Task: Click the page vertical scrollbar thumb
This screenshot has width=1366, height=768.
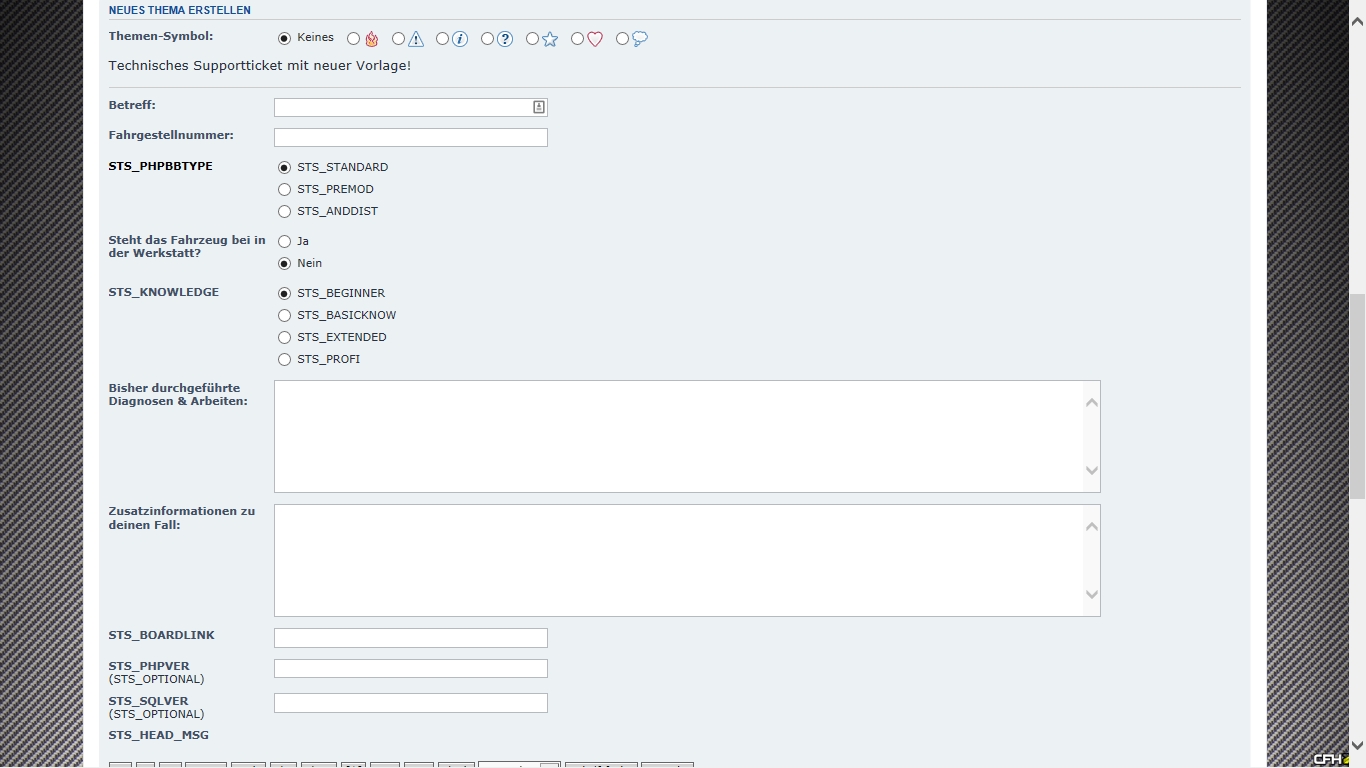Action: click(1357, 395)
